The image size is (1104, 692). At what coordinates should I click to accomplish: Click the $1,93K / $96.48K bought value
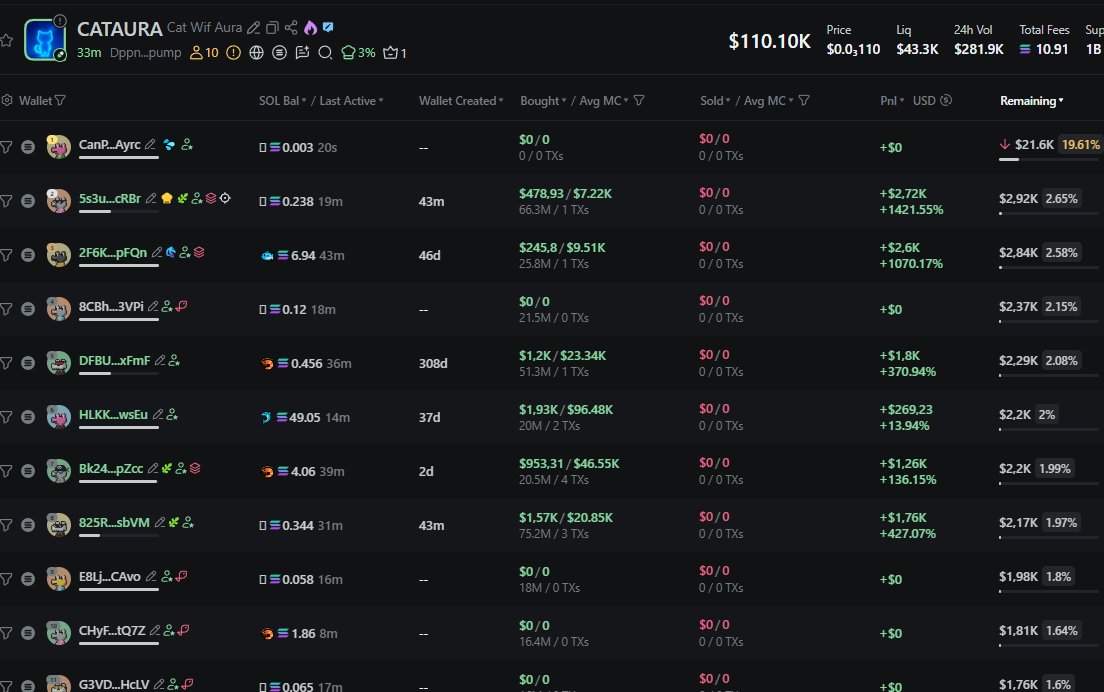[x=566, y=409]
